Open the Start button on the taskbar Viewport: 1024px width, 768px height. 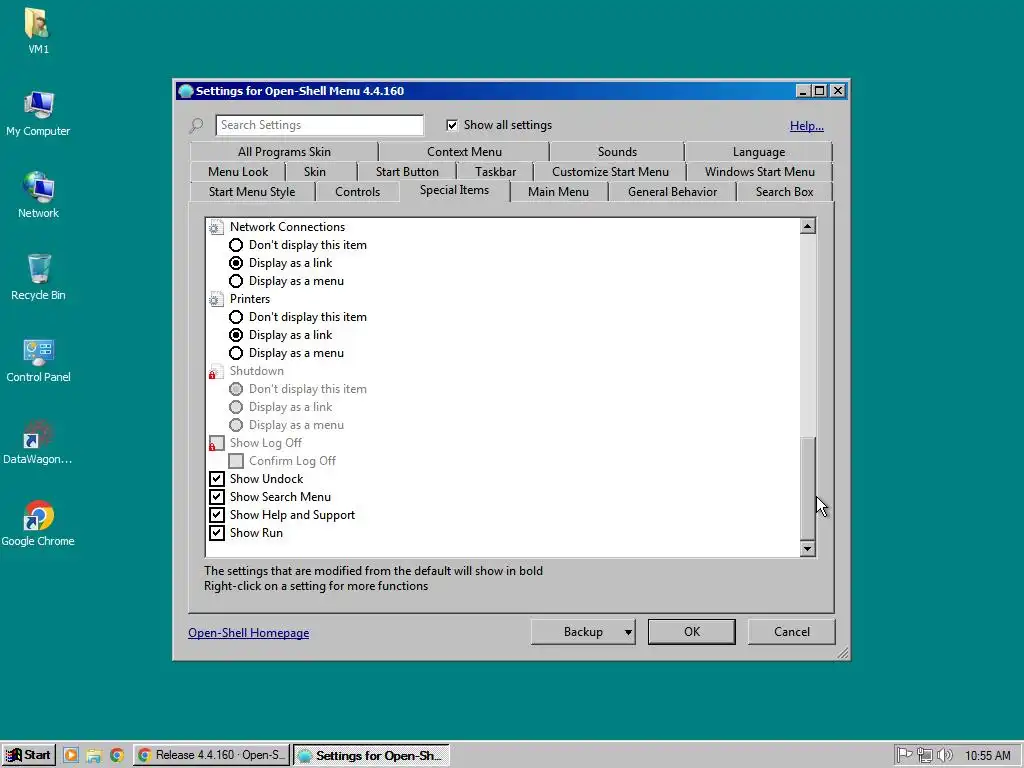click(x=28, y=755)
